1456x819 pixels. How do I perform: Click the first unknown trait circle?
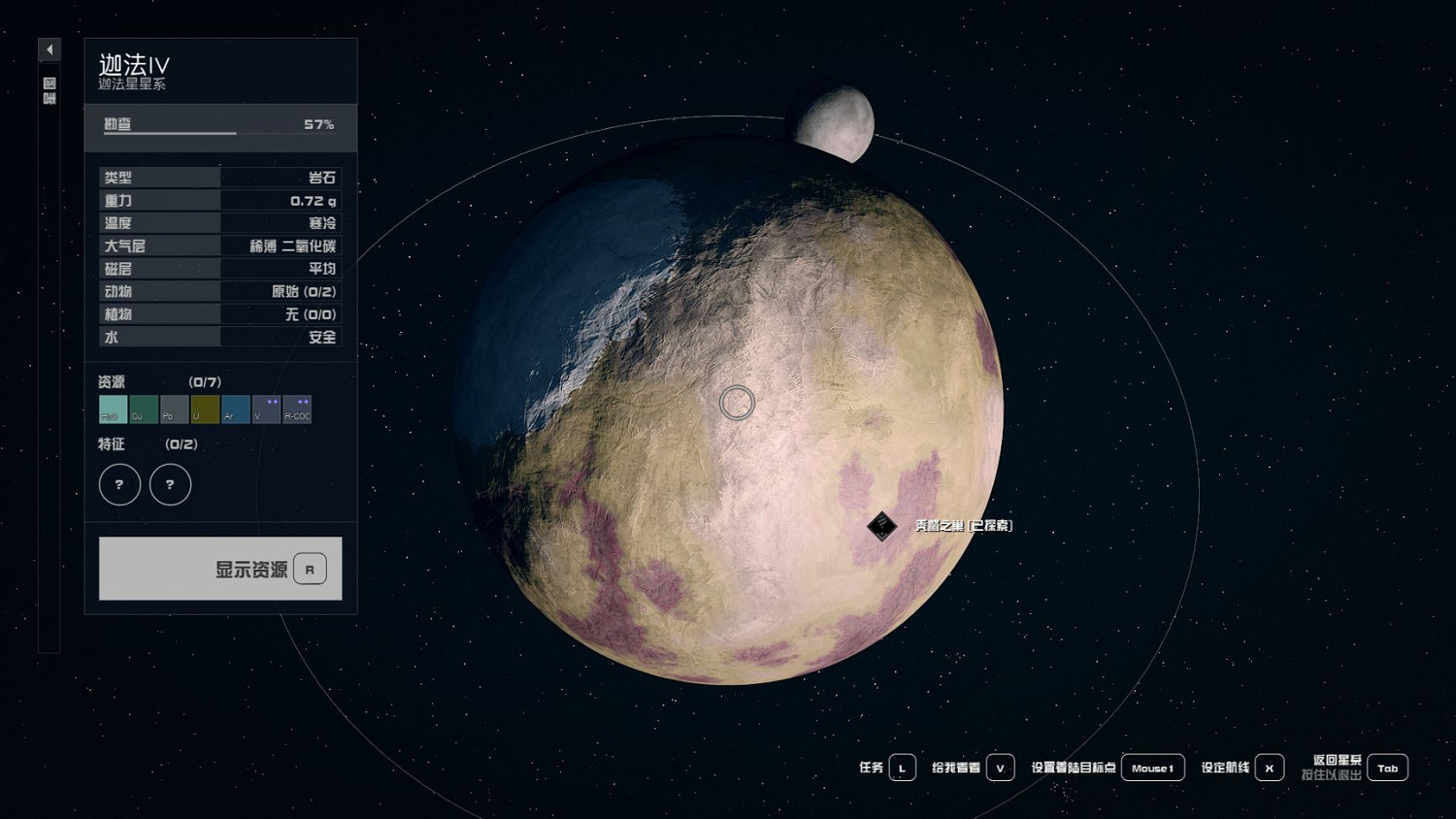pos(119,484)
